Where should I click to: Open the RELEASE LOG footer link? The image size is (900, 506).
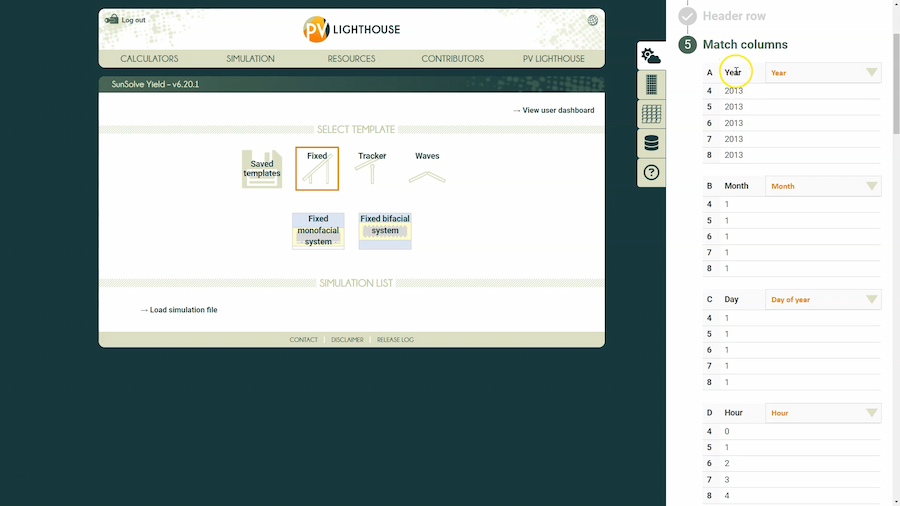(395, 340)
